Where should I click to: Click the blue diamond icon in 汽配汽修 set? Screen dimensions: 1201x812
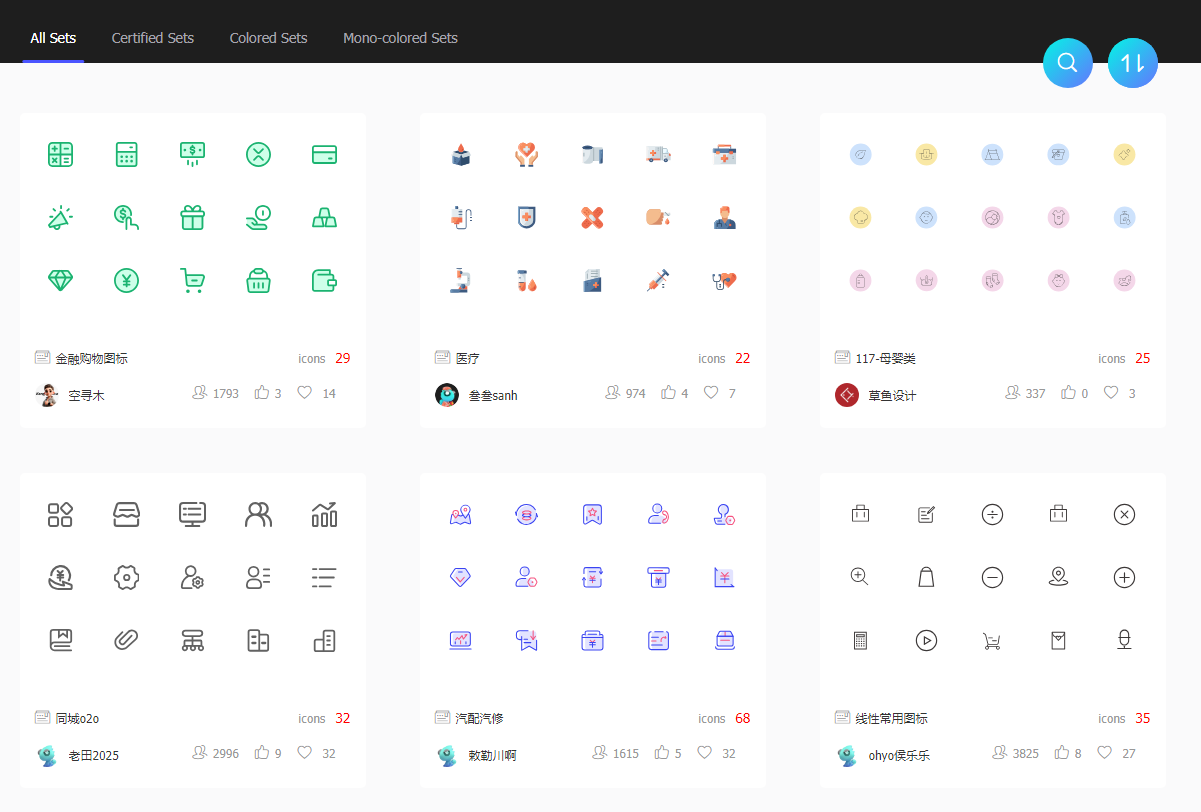pyautogui.click(x=461, y=577)
